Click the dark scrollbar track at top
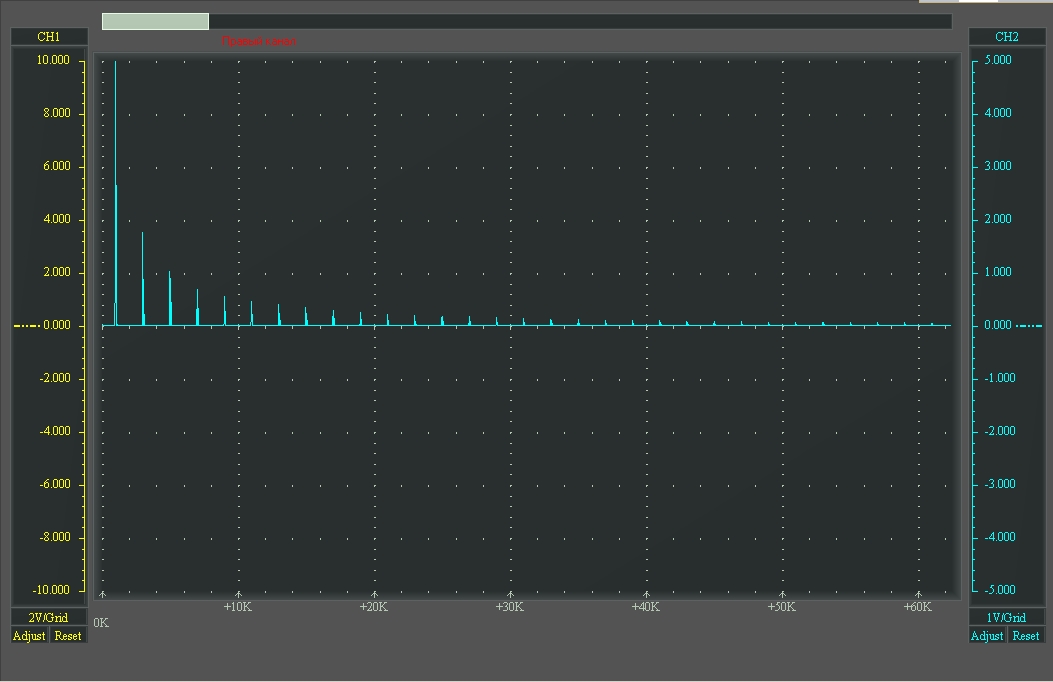Screen dimensions: 1053x682 [x=580, y=21]
